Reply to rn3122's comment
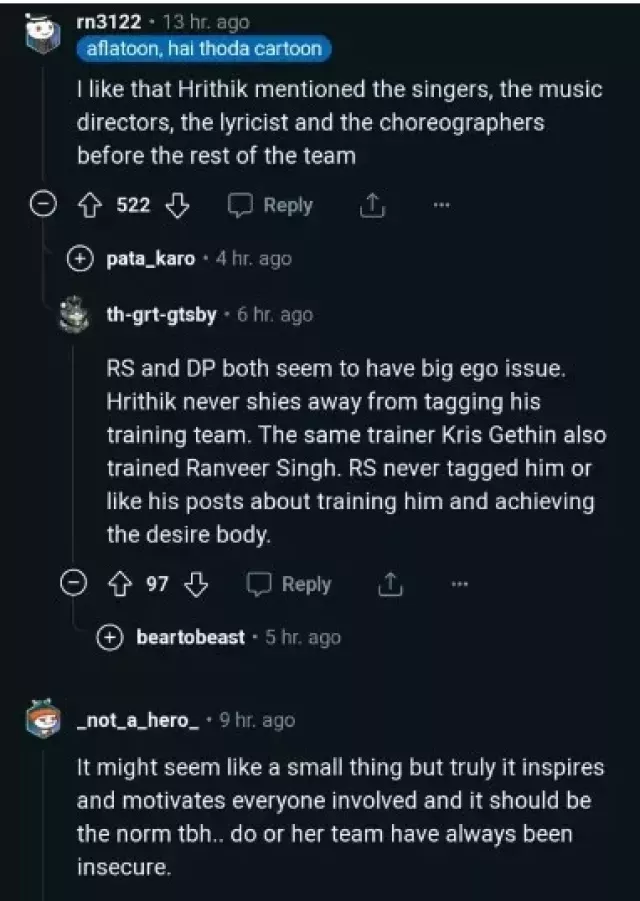 pyautogui.click(x=271, y=206)
